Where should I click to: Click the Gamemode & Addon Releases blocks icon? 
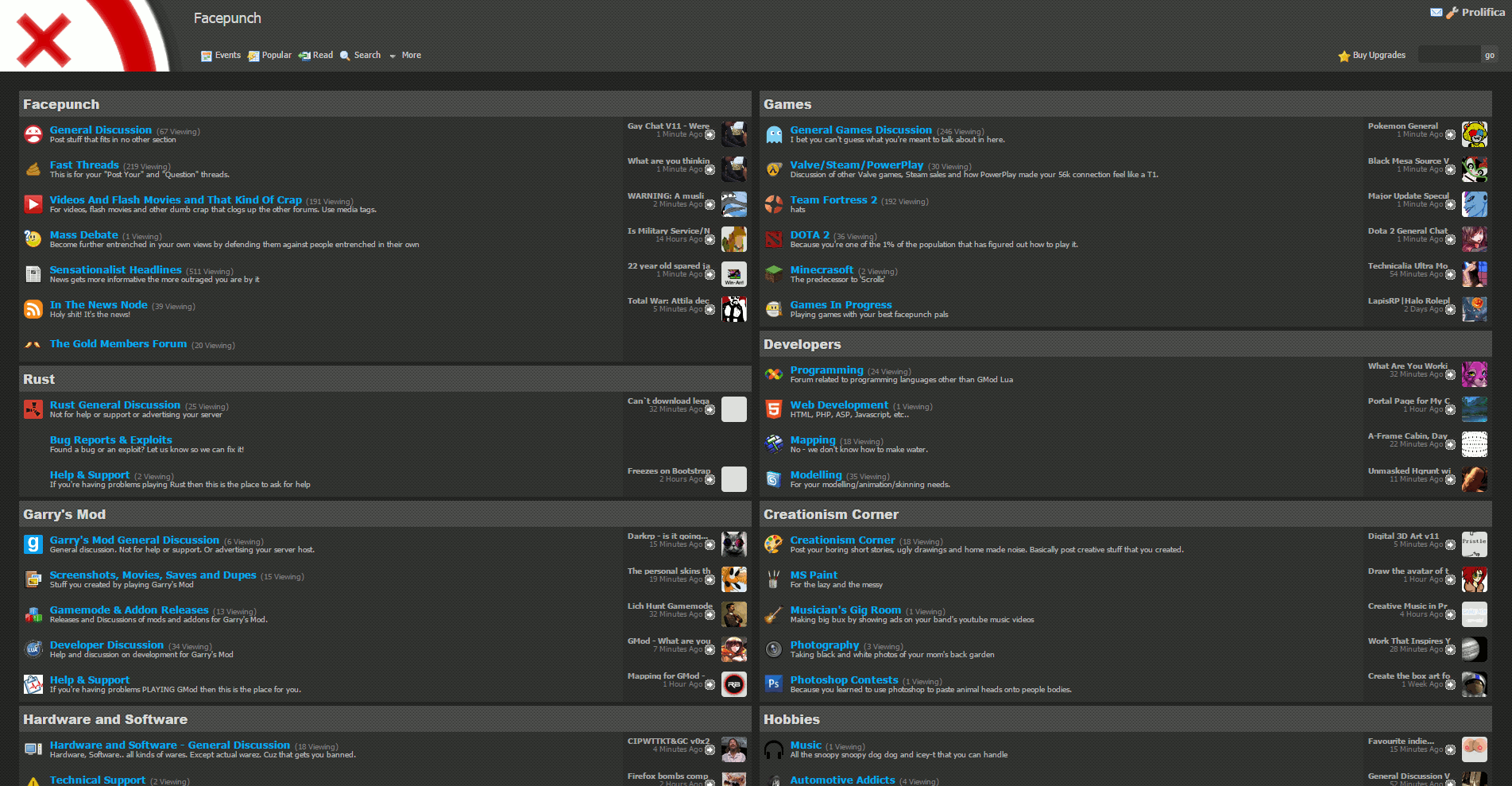pyautogui.click(x=33, y=614)
